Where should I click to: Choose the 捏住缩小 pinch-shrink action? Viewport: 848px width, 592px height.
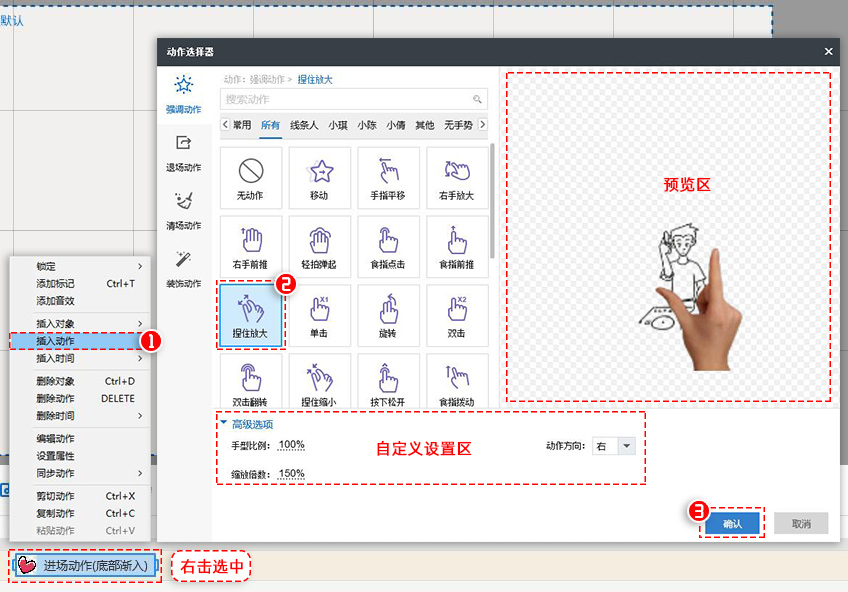(320, 381)
